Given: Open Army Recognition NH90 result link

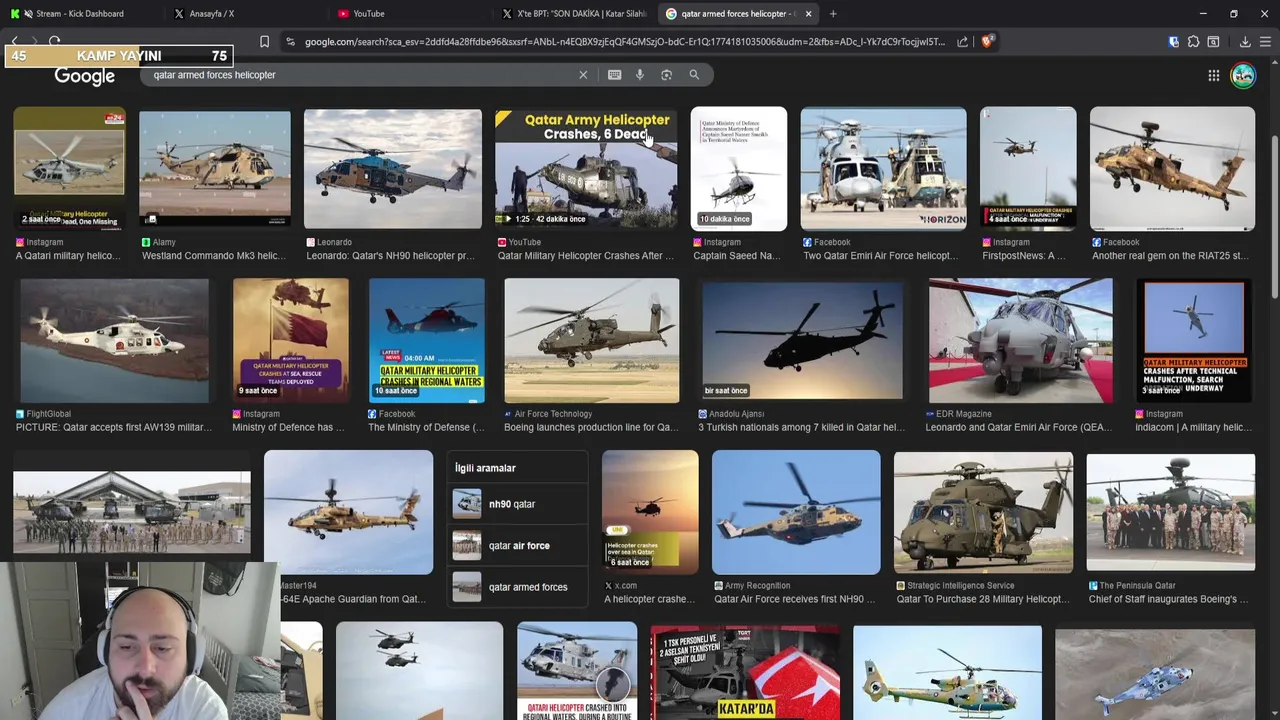Looking at the screenshot, I should click(794, 600).
